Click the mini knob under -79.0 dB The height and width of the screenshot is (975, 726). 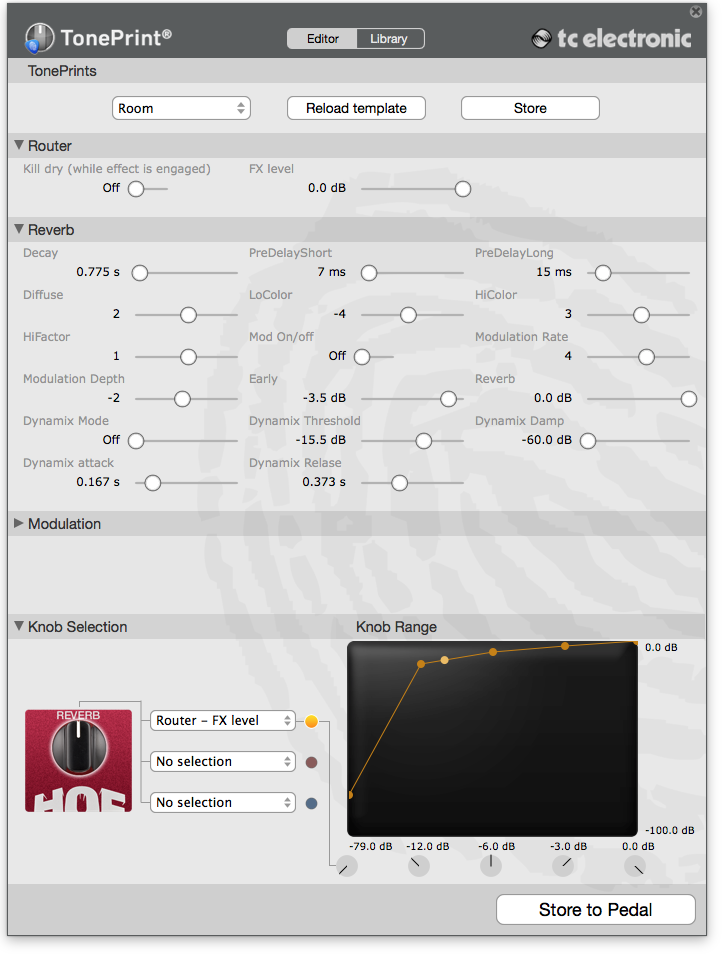(346, 866)
